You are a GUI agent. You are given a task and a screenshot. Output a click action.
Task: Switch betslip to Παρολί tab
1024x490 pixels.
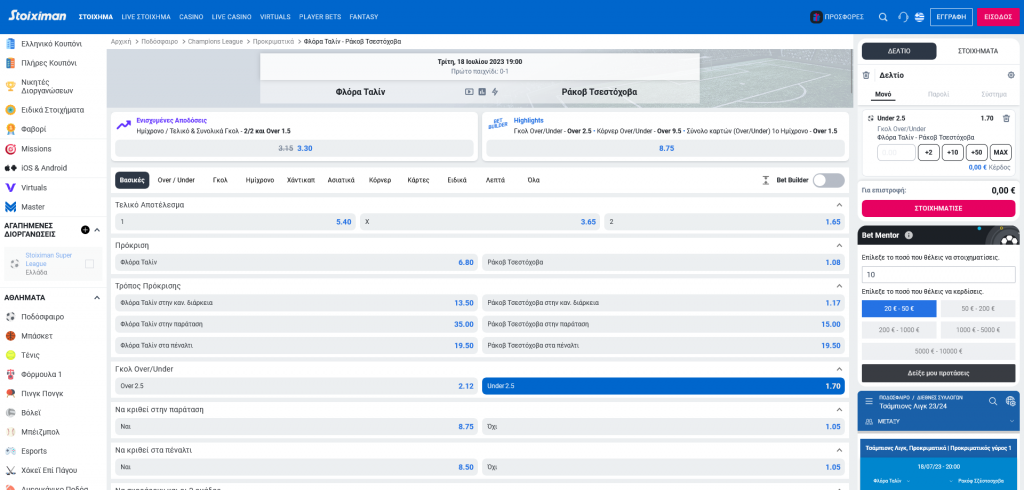click(x=938, y=94)
